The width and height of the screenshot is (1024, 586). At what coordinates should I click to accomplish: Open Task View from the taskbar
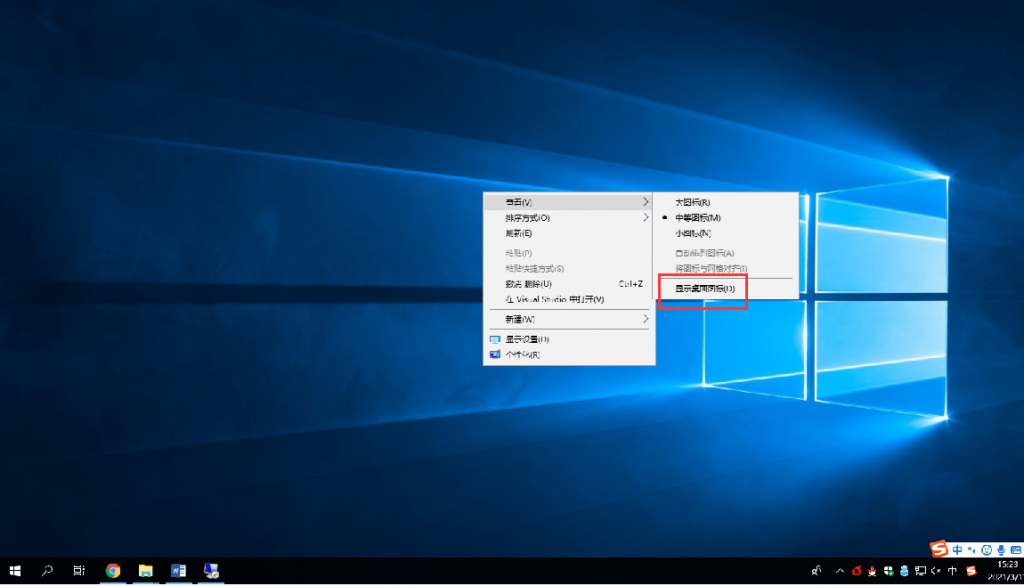pyautogui.click(x=79, y=571)
